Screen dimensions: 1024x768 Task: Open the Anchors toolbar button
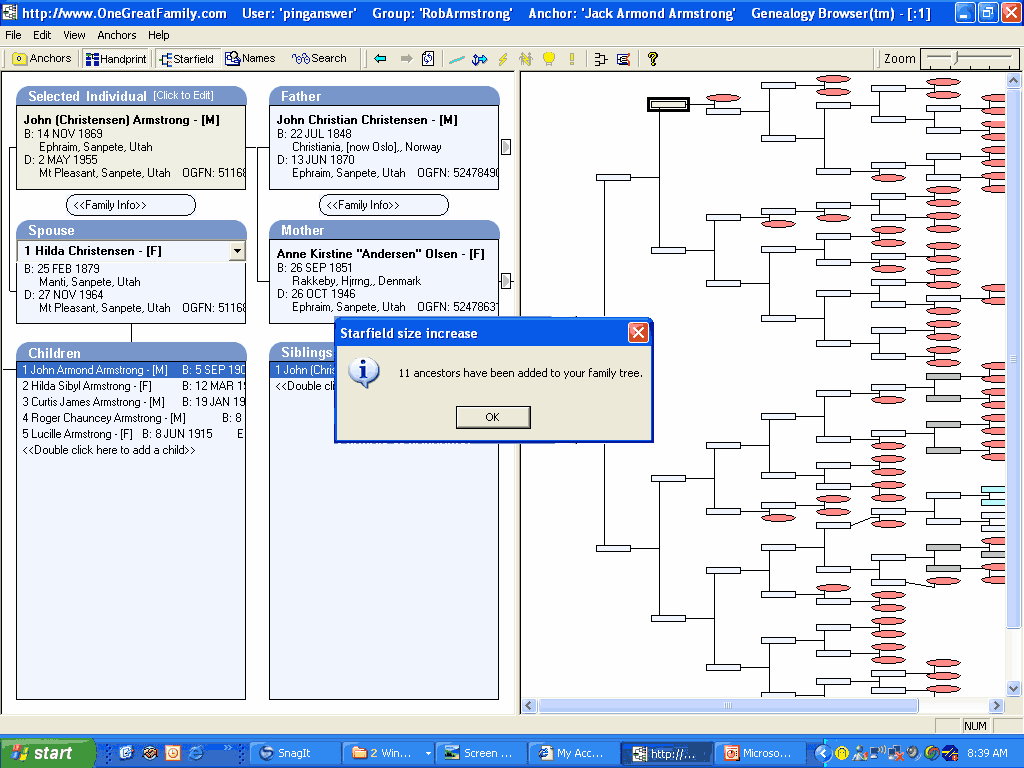[42, 59]
